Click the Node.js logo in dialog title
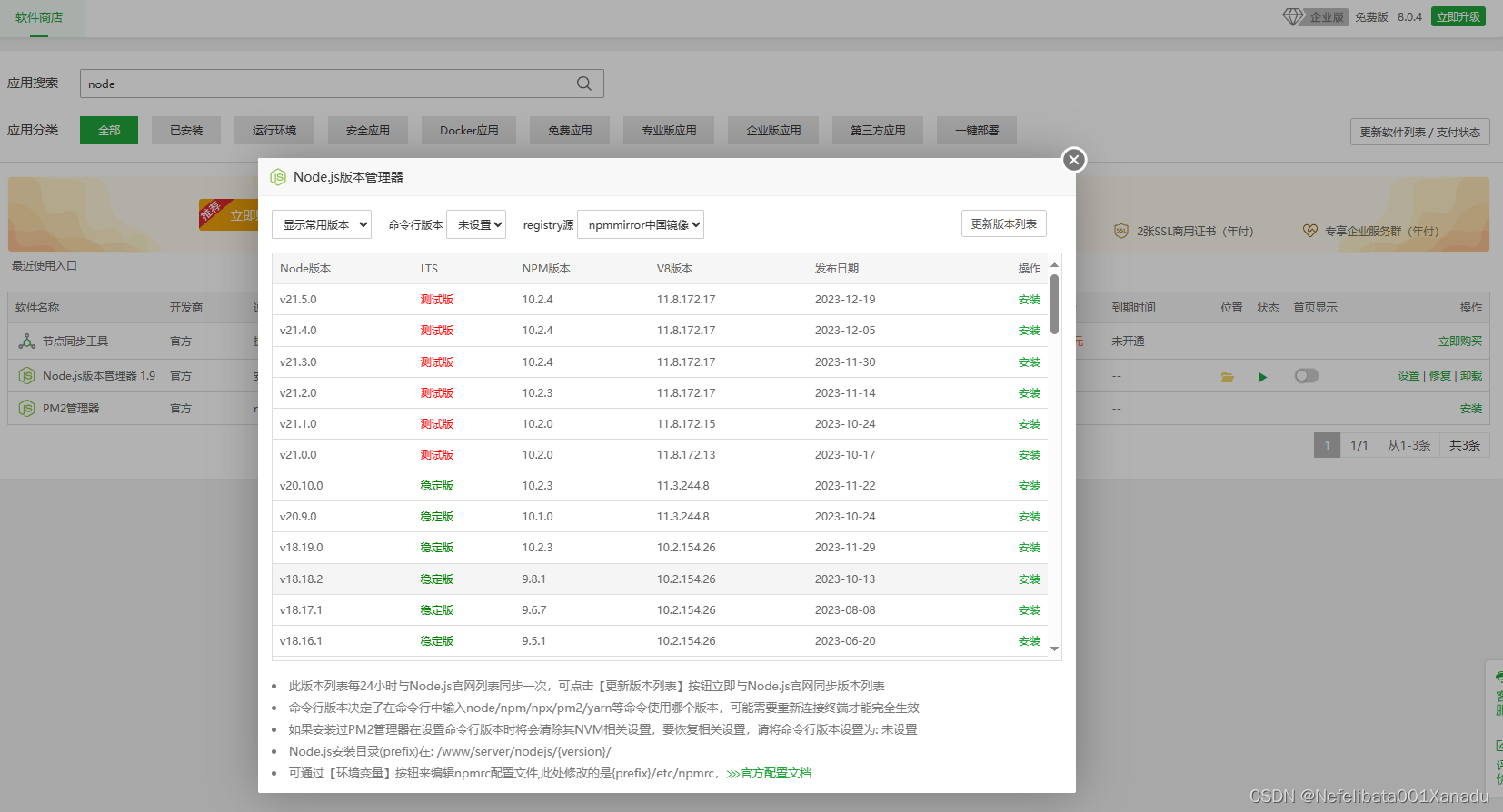The height and width of the screenshot is (812, 1503). click(278, 177)
